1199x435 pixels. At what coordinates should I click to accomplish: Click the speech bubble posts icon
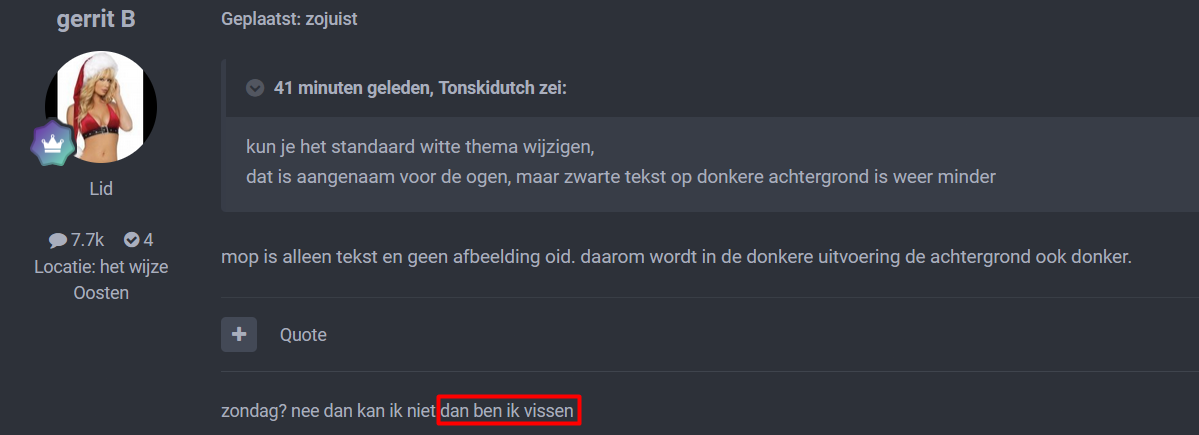point(57,241)
